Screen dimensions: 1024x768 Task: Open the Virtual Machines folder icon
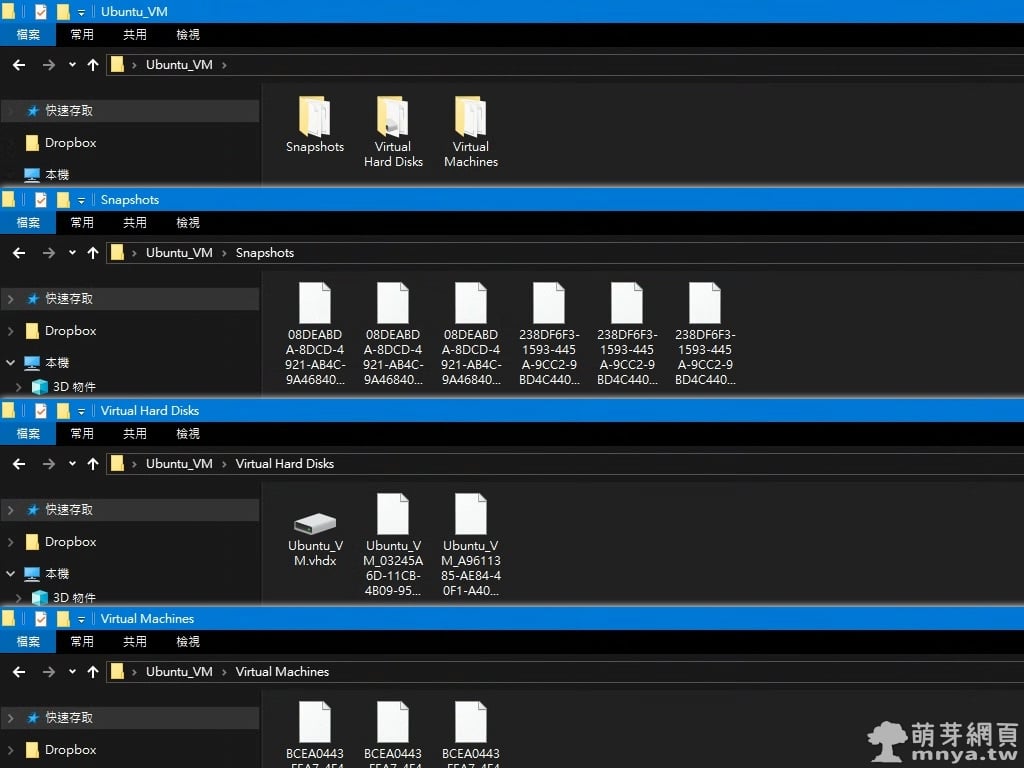(470, 118)
